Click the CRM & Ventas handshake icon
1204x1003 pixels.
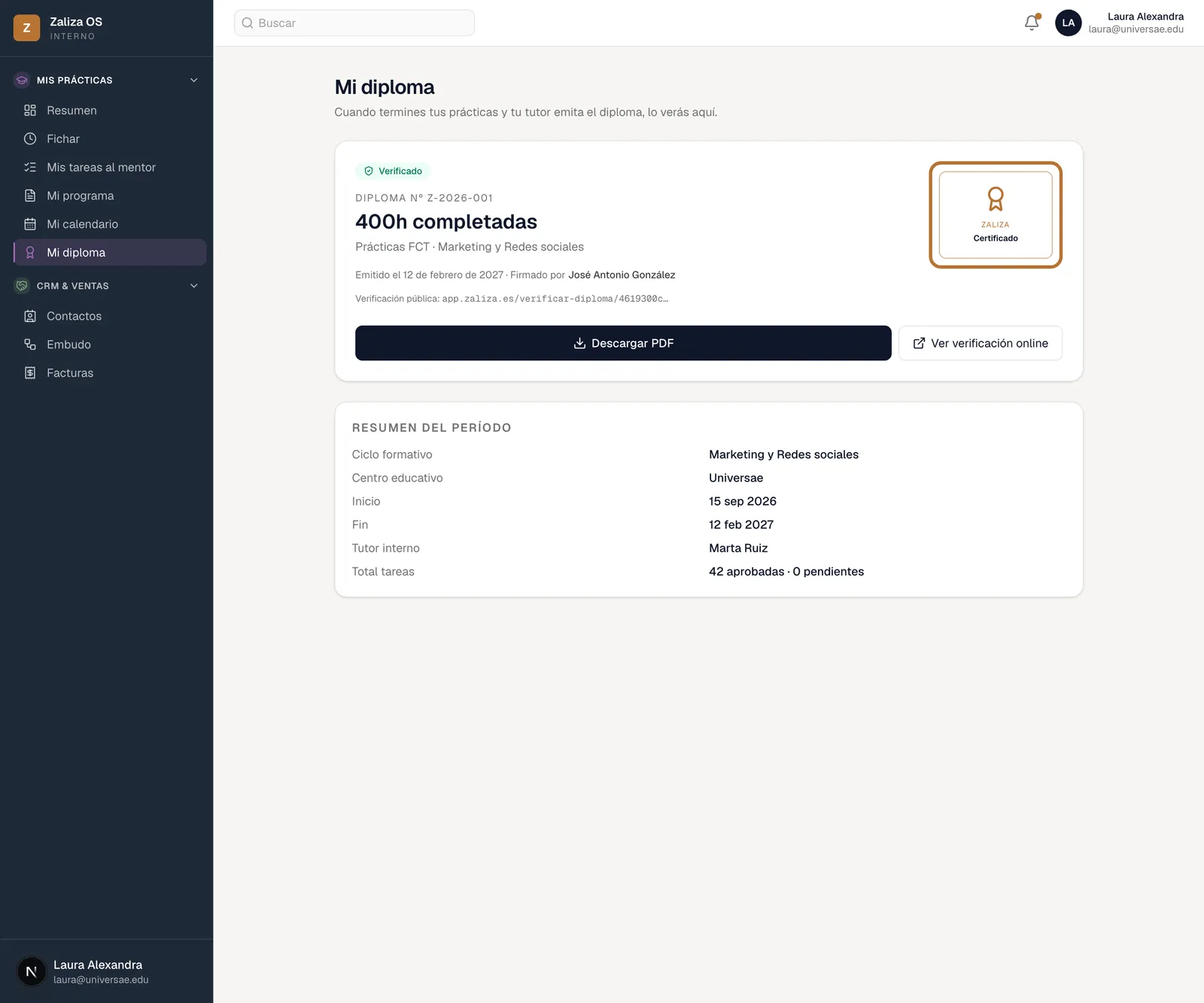point(22,286)
